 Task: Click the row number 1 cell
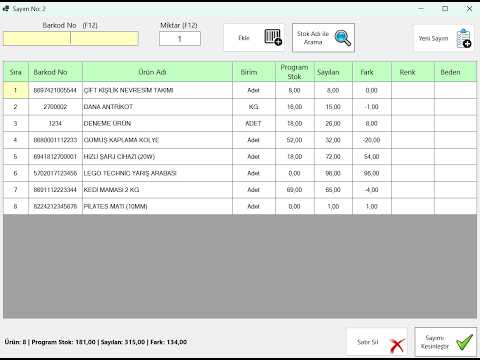[16, 90]
